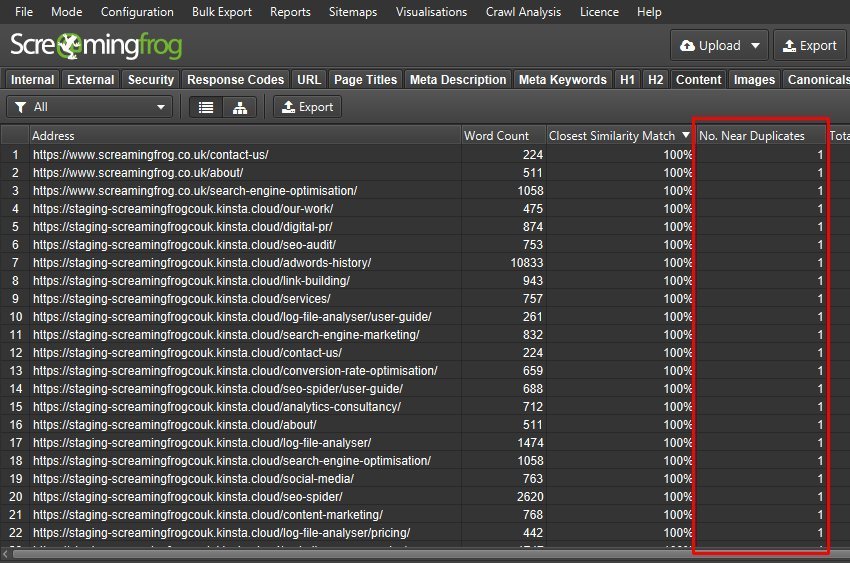
Task: Open the Meta Description tab
Action: coord(458,80)
